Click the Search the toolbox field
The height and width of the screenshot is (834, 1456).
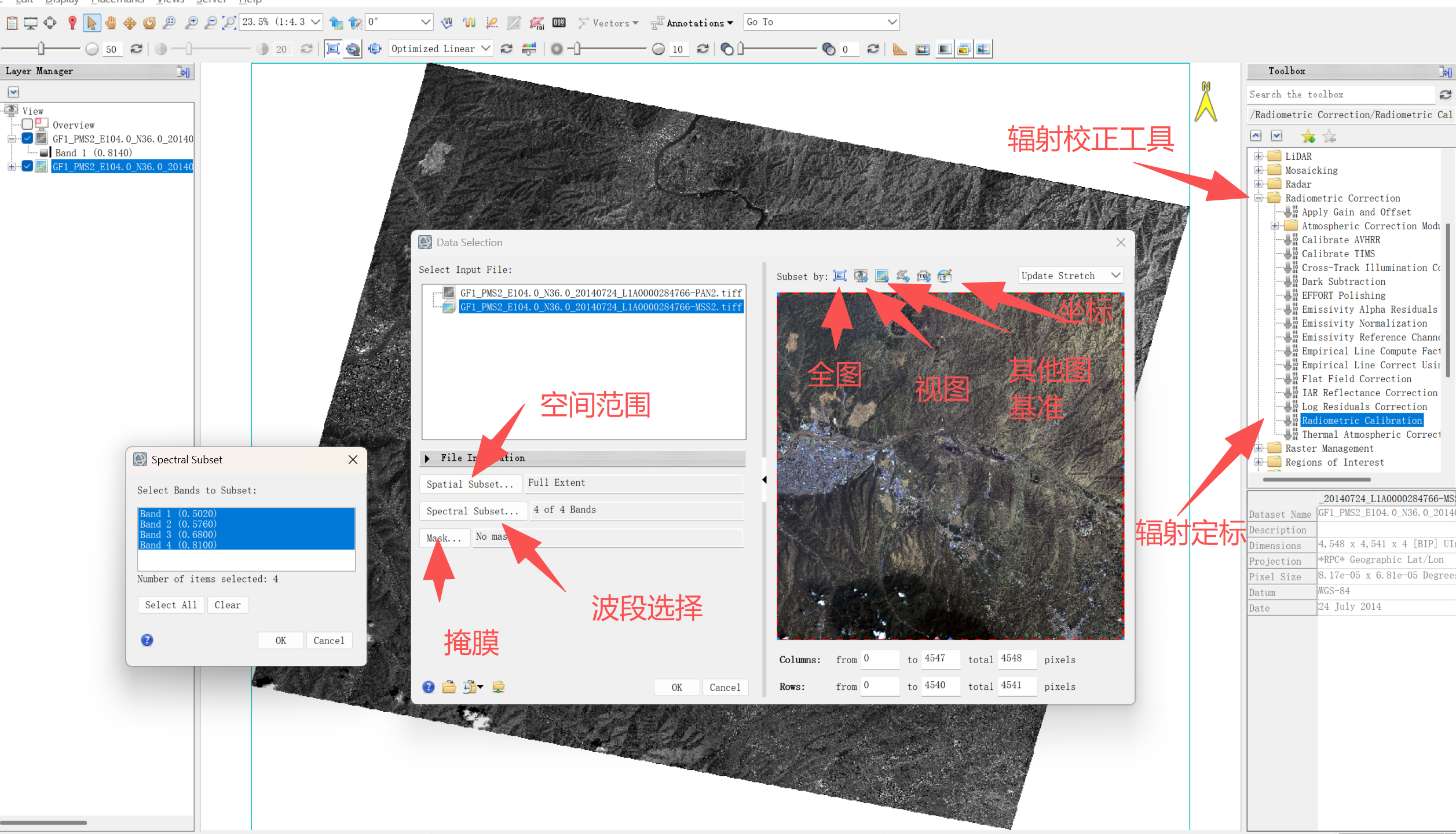coord(1341,94)
